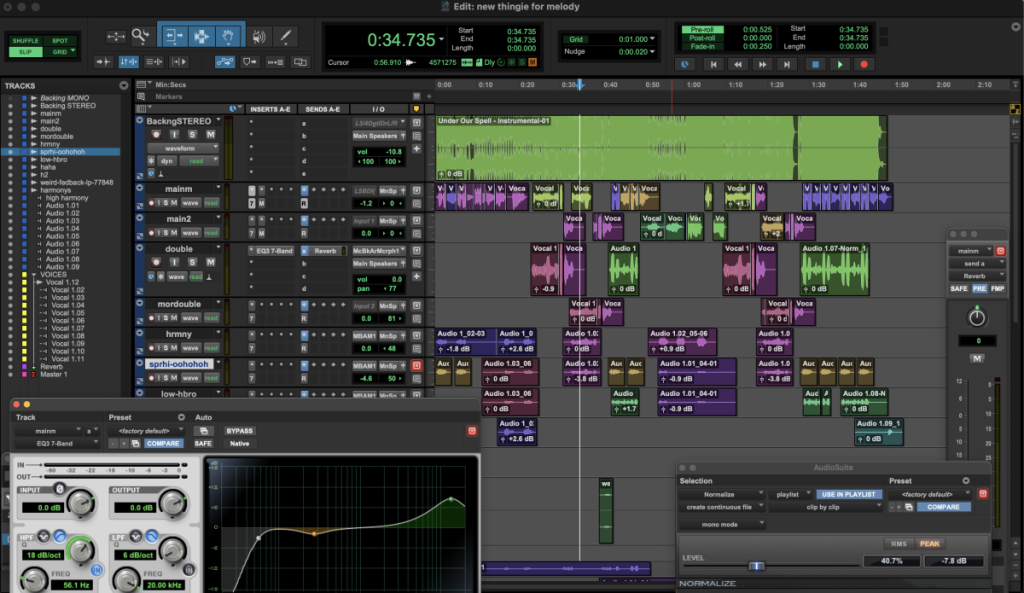The height and width of the screenshot is (593, 1024).
Task: Click the PEAK tab in AudioSuite
Action: coord(929,543)
